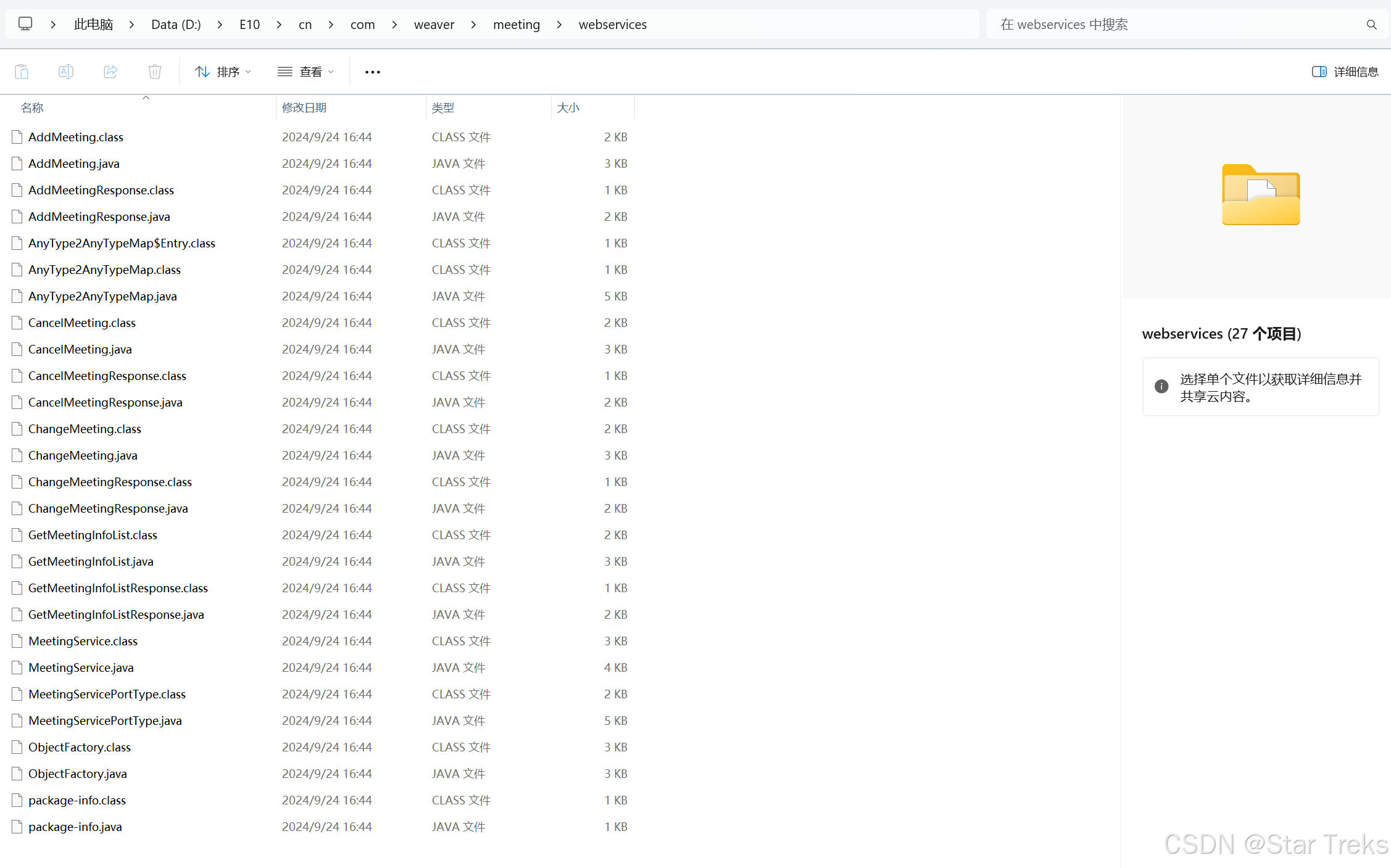Click the computer icon in address bar
The width and height of the screenshot is (1391, 868).
[25, 24]
